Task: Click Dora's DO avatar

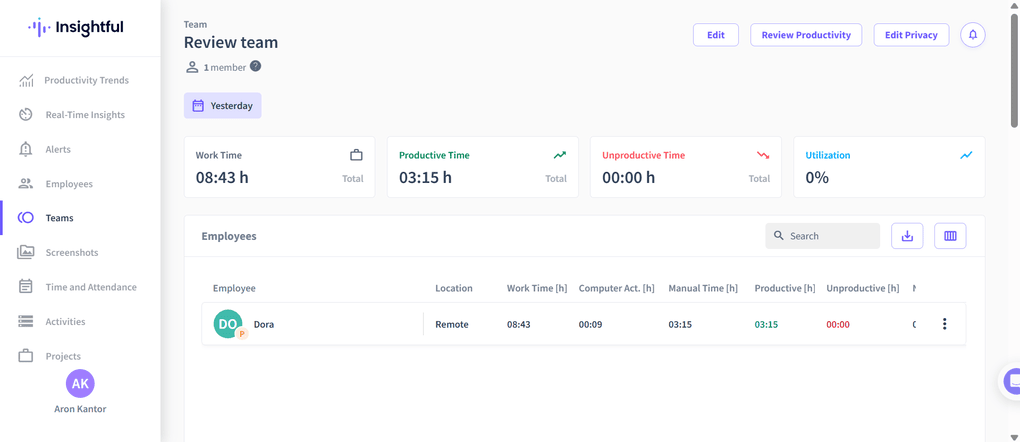Action: 228,324
